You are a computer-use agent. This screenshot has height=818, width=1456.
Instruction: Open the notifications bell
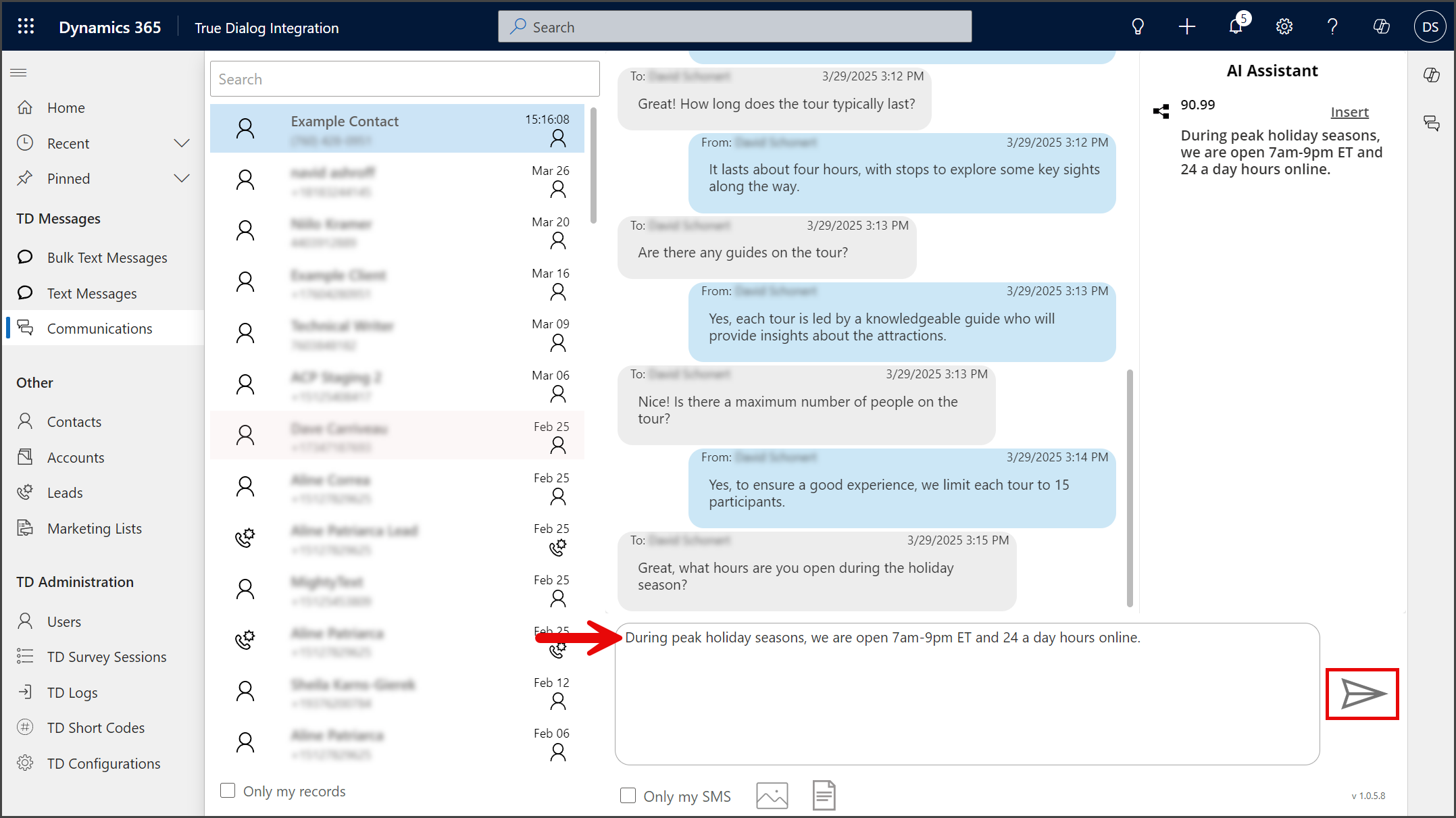tap(1236, 26)
